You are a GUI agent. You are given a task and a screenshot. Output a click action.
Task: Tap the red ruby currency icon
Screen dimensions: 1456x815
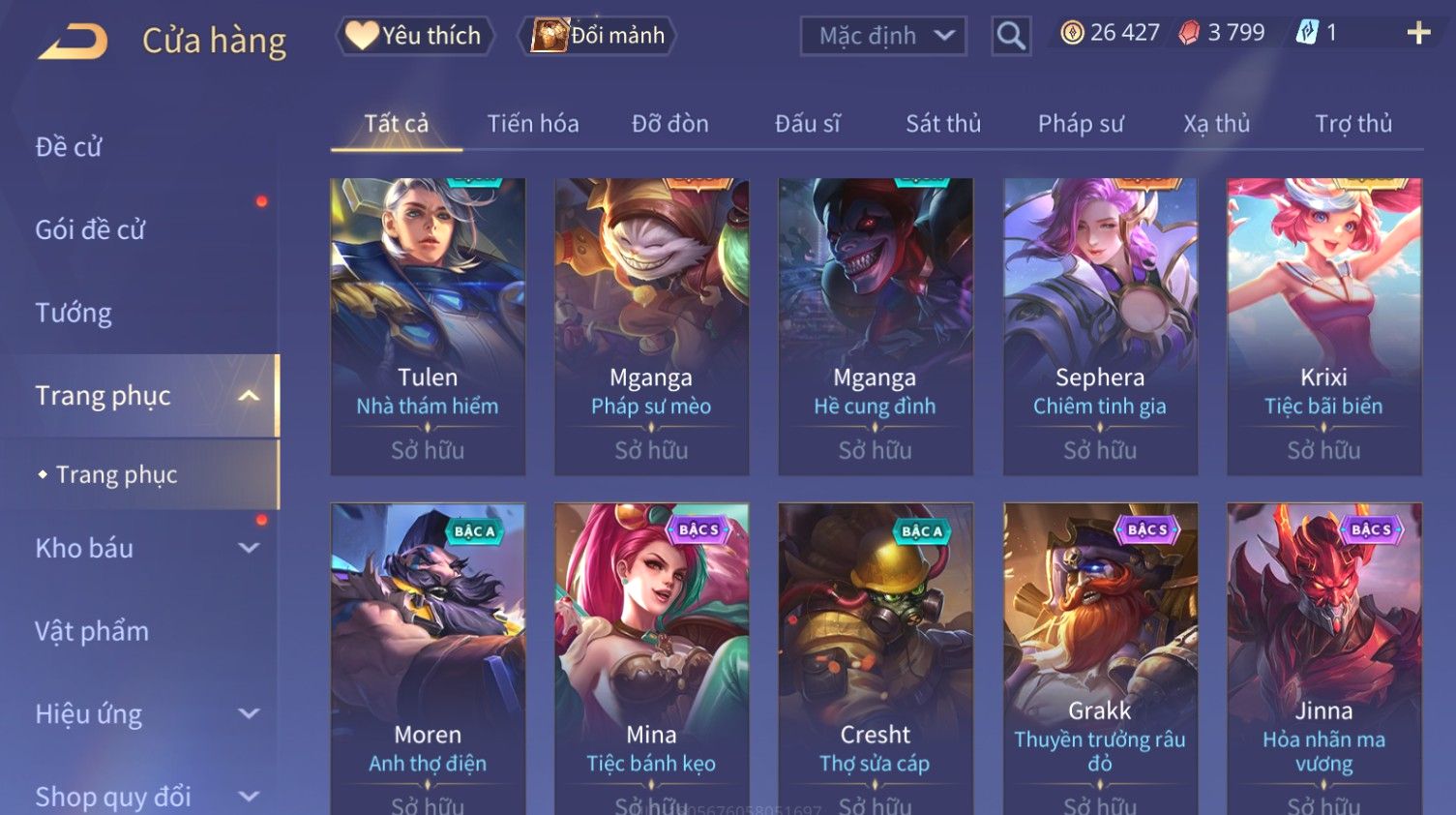click(x=1189, y=33)
